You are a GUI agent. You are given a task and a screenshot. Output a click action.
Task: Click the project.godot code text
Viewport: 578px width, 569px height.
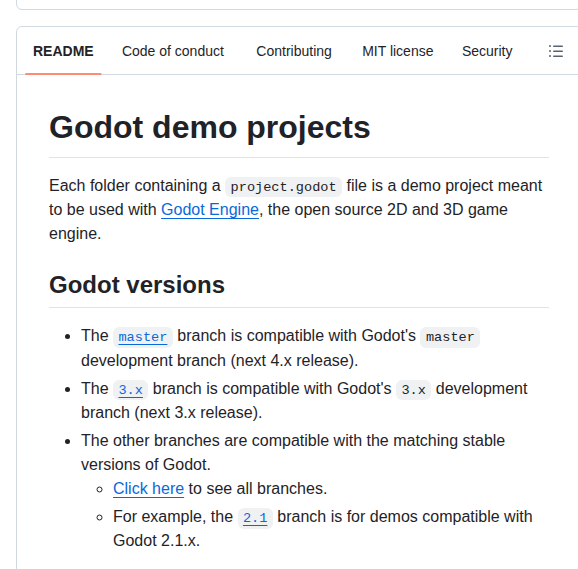pyautogui.click(x=283, y=187)
